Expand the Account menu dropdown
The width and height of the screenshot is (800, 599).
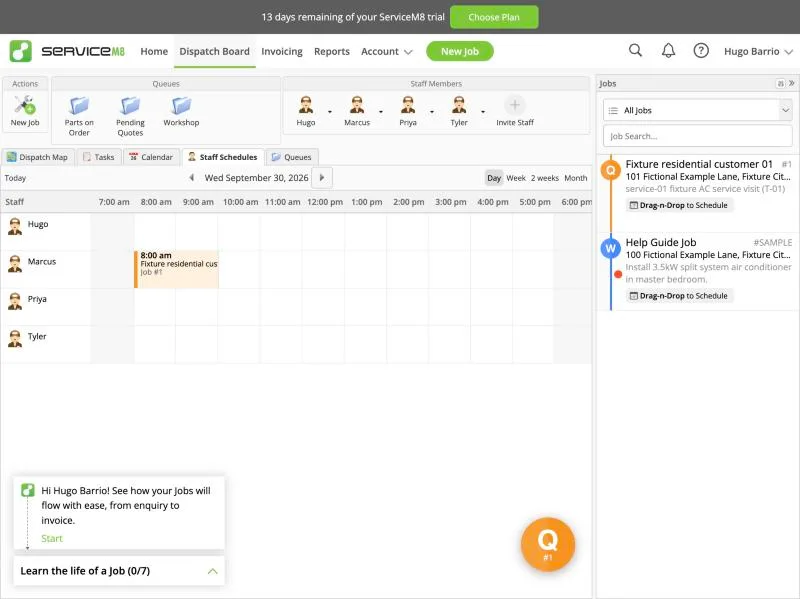[386, 52]
